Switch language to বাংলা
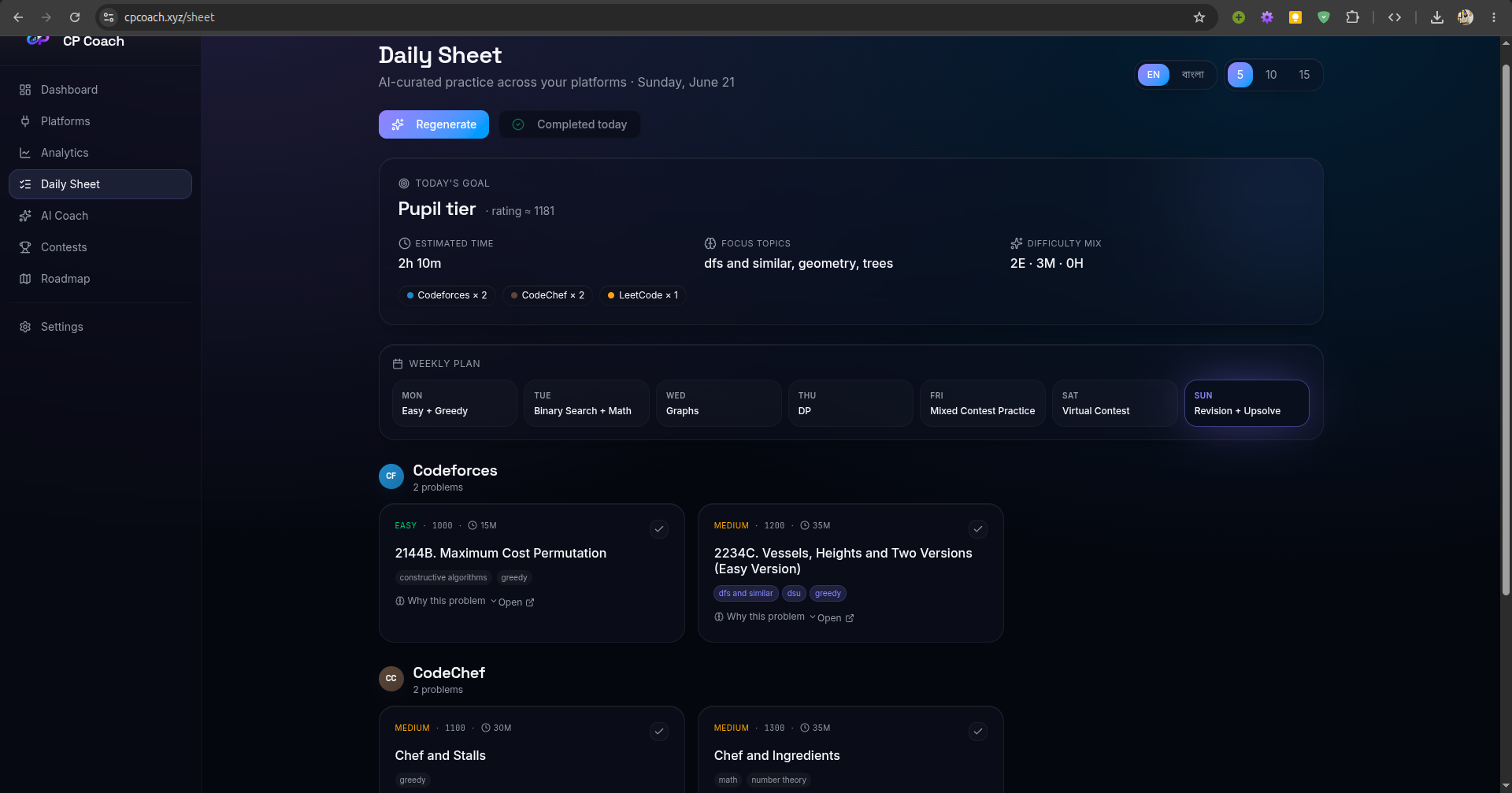The height and width of the screenshot is (793, 1512). coord(1193,75)
